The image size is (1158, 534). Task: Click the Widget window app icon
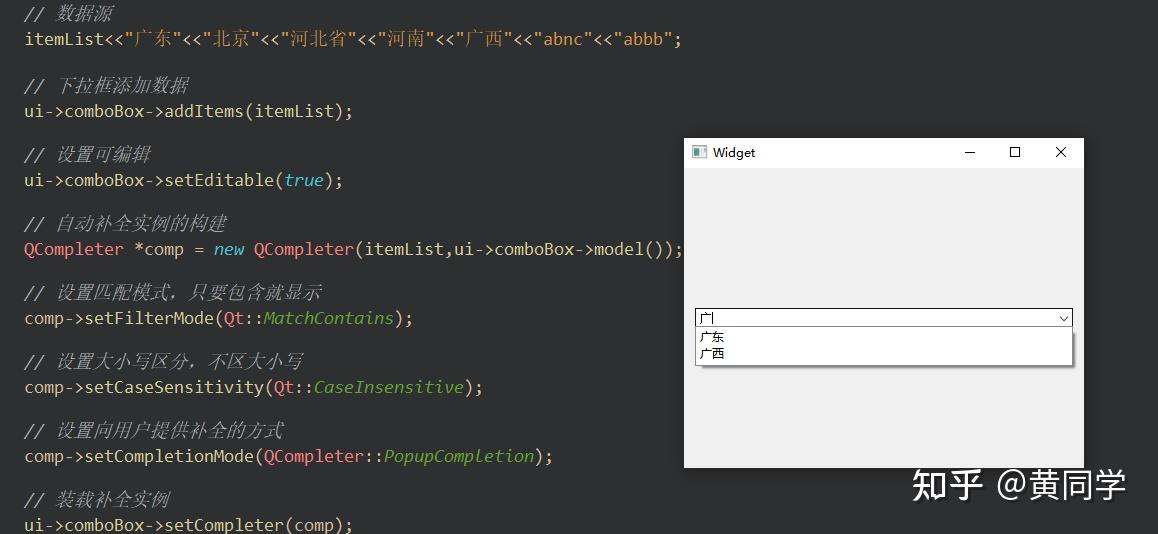click(699, 152)
